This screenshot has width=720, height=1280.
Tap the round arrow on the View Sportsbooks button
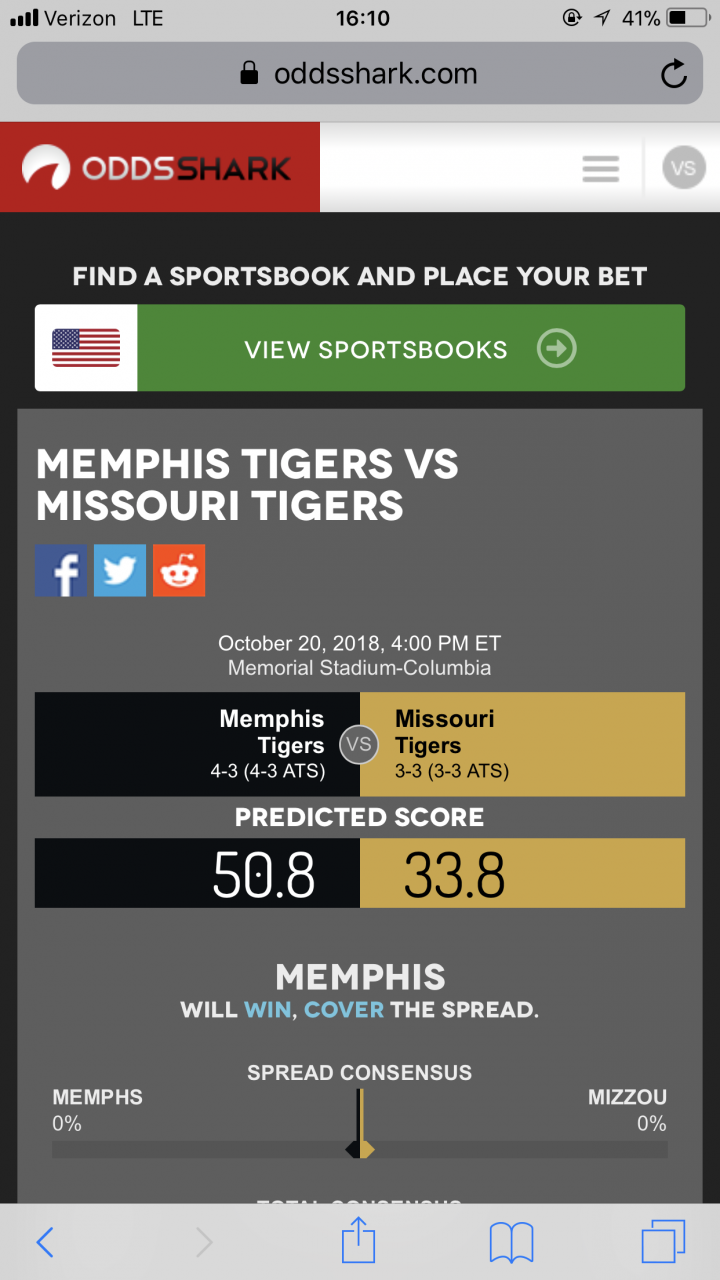[x=557, y=348]
